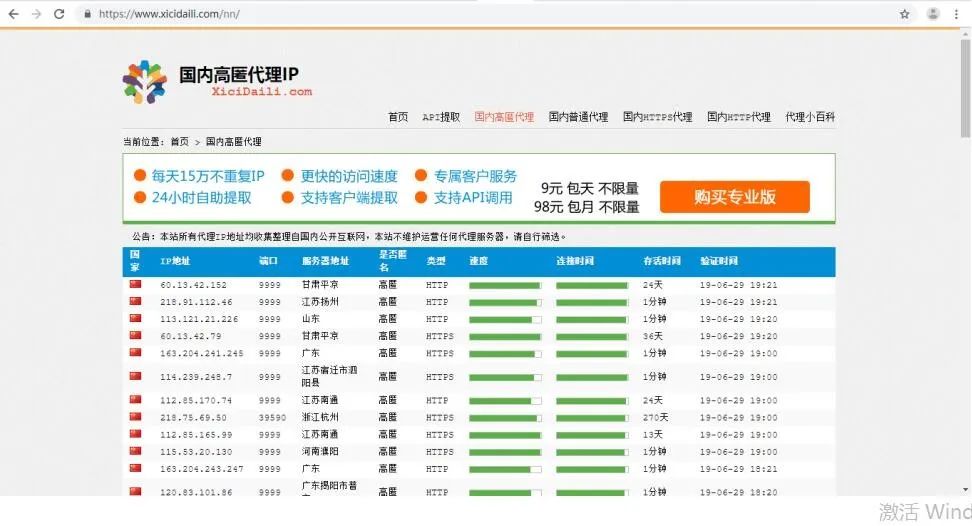Click the XiciDaili colorful logo
Screen dimensions: 972x526
(144, 82)
